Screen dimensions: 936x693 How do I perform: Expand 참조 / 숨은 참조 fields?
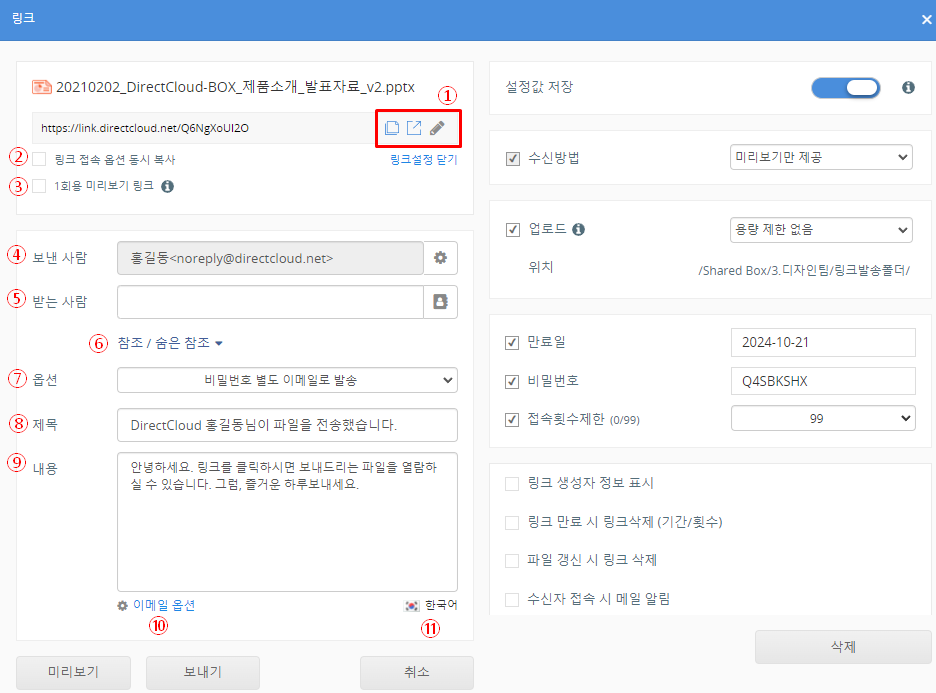coord(169,343)
